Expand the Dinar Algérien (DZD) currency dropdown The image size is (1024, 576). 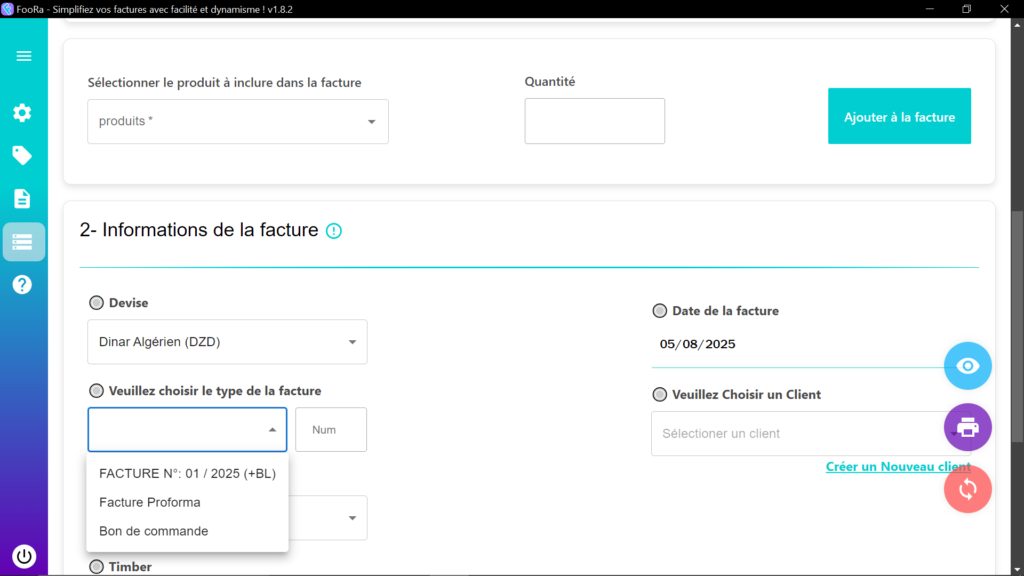[227, 342]
